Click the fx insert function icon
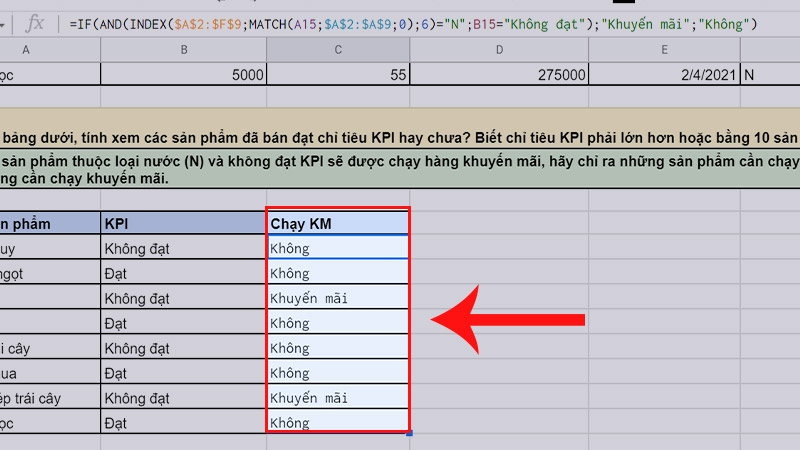This screenshot has height=450, width=800. click(x=34, y=23)
